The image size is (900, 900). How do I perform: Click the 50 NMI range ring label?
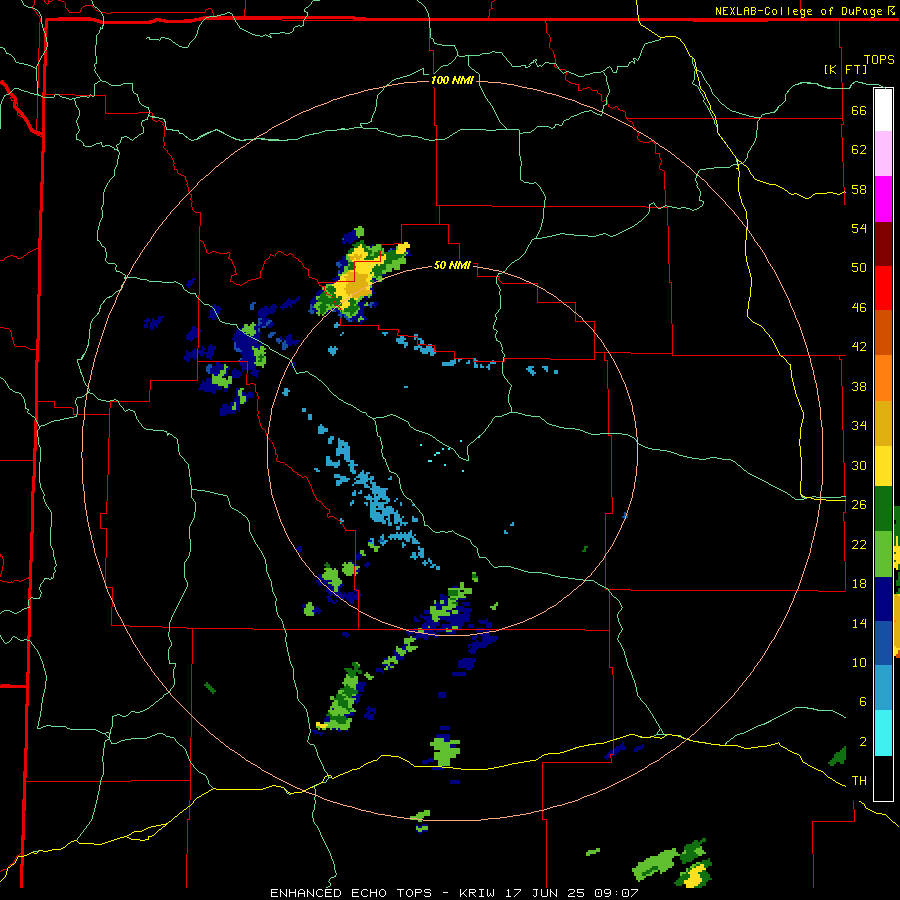[452, 265]
